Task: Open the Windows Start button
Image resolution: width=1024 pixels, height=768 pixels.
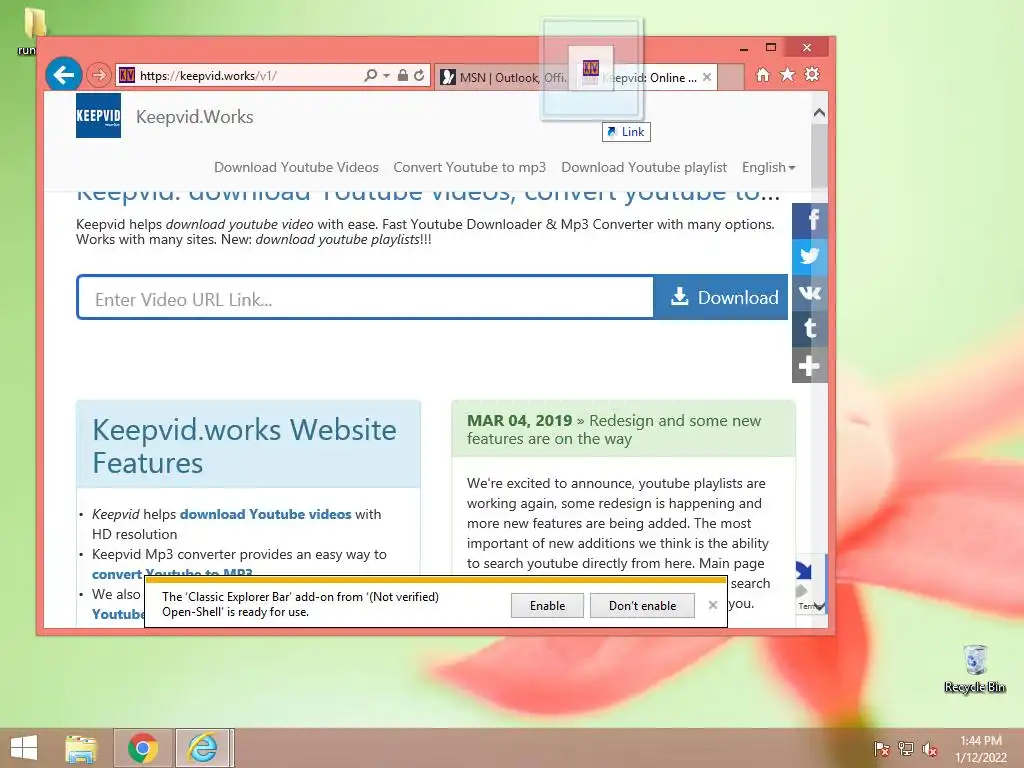Action: (x=24, y=748)
